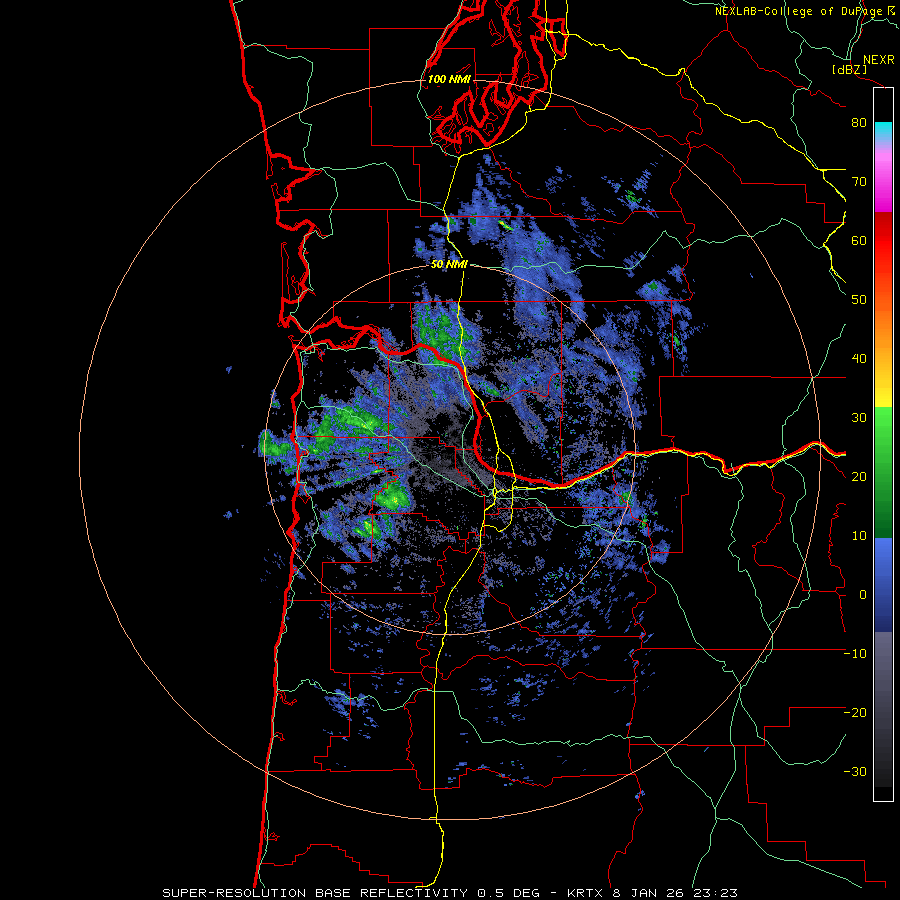The height and width of the screenshot is (900, 900).
Task: Click the "0.5 DEG" elevation angle text
Action: click(x=509, y=893)
